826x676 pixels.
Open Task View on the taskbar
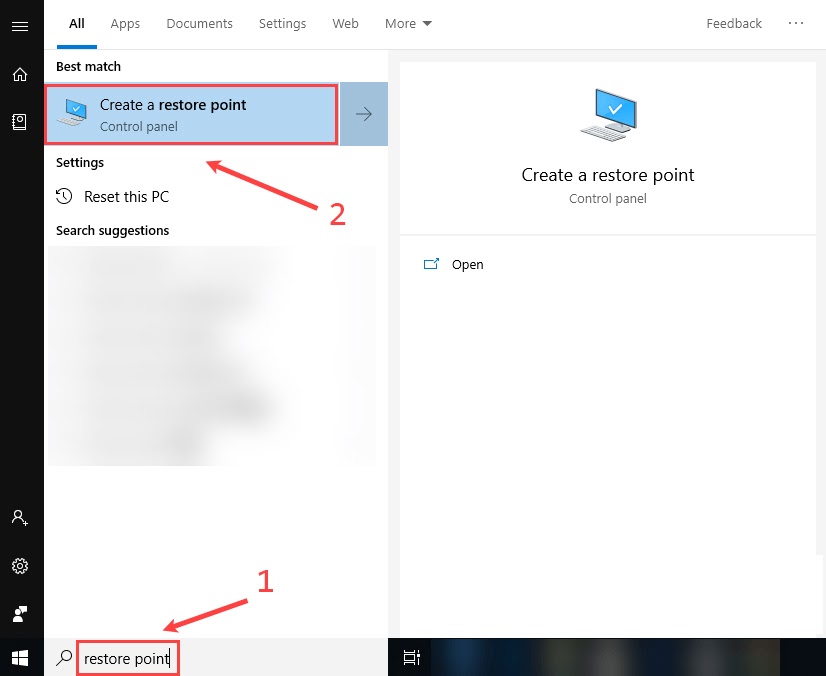coord(411,658)
